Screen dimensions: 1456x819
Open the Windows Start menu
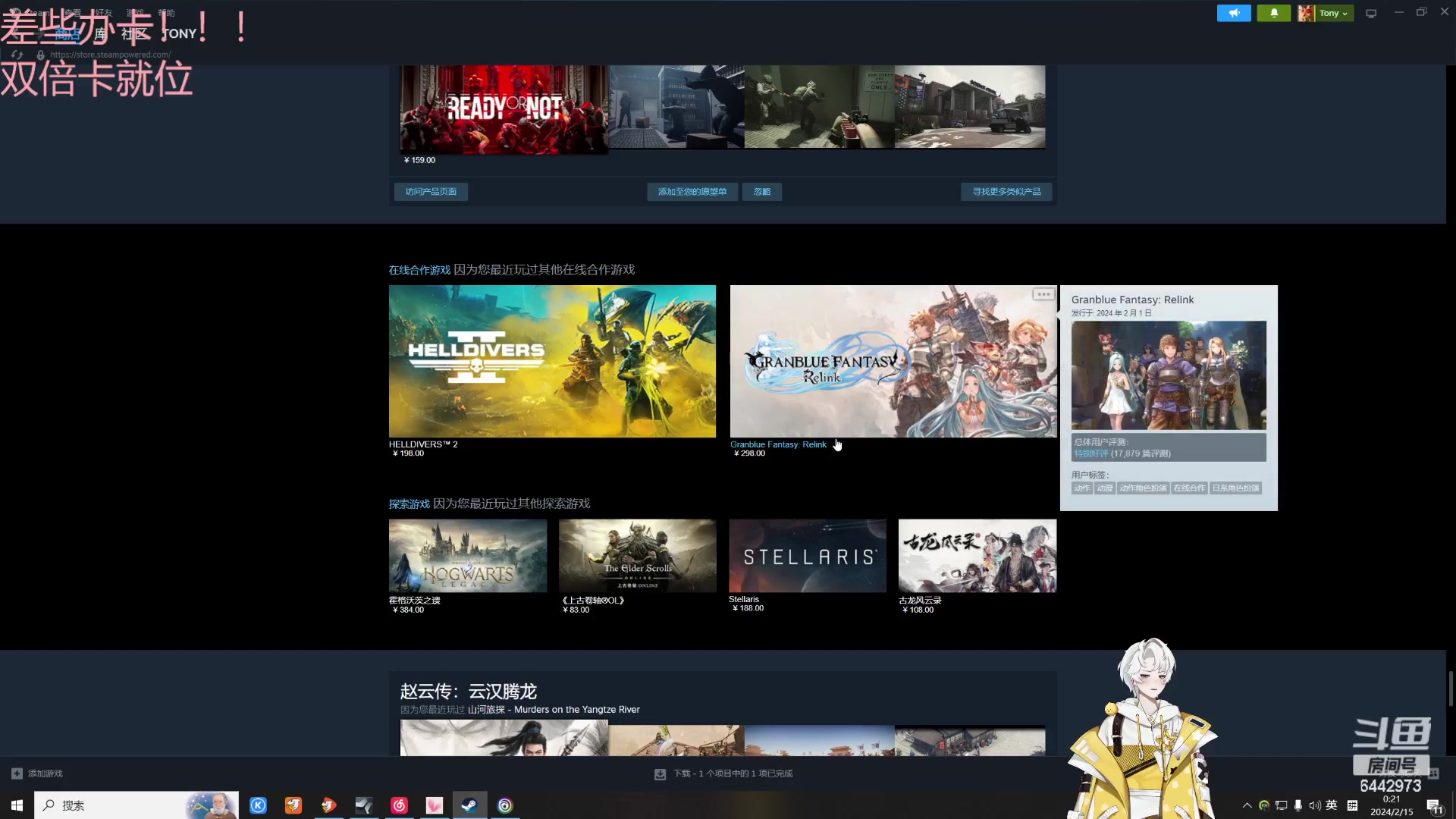coord(17,805)
